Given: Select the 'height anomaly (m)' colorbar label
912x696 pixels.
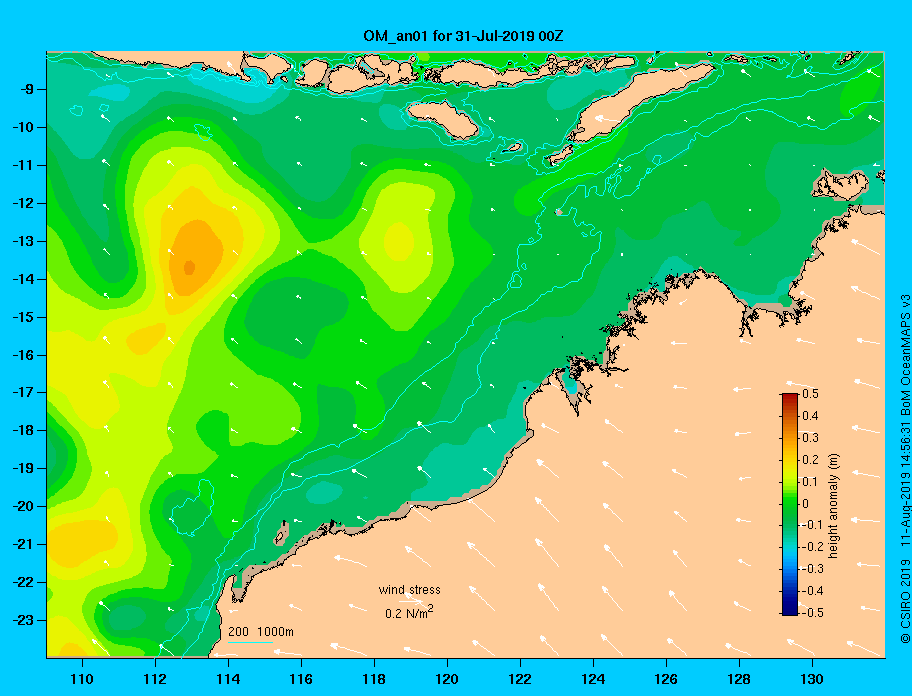Looking at the screenshot, I should [833, 506].
